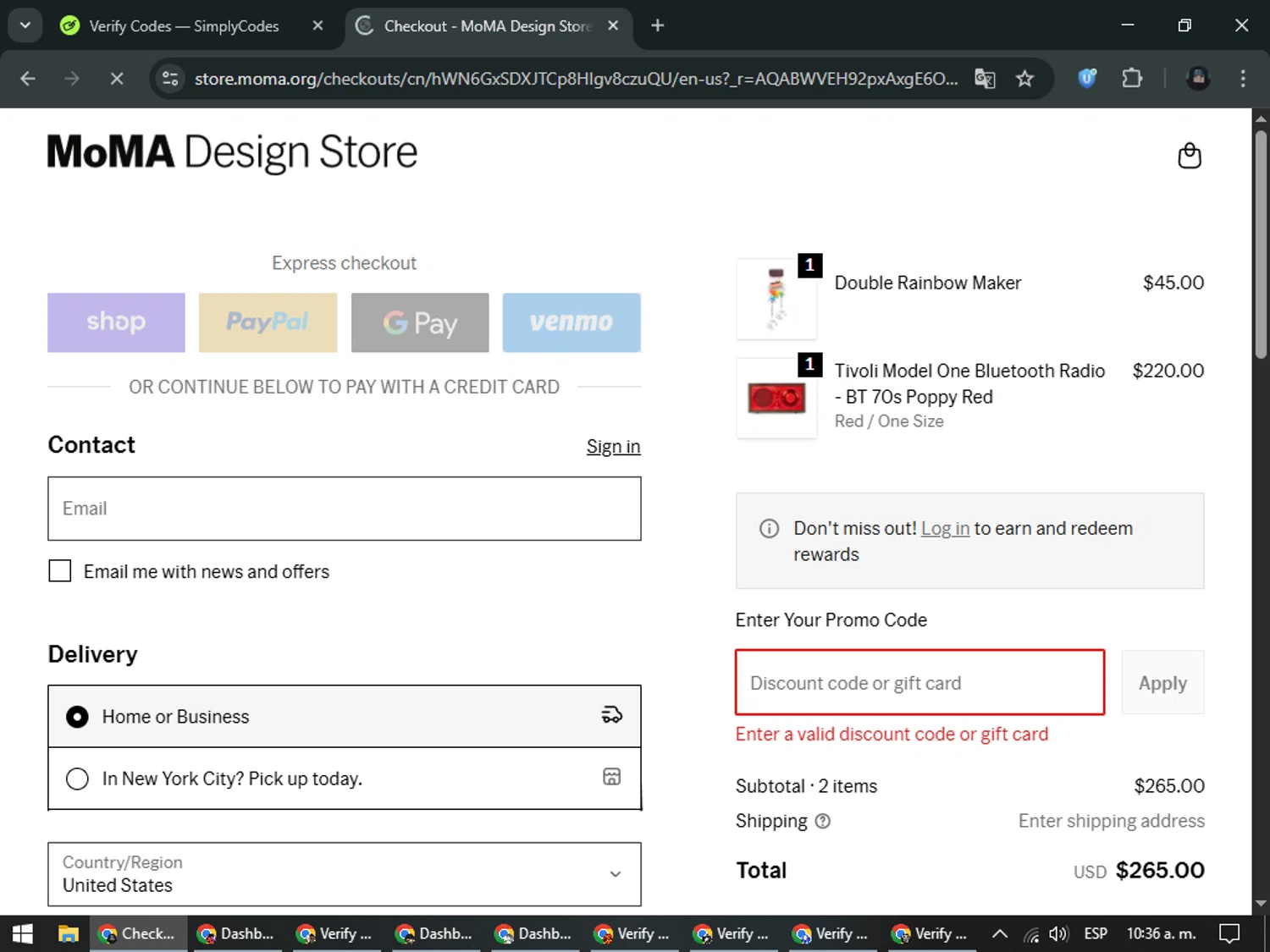Viewport: 1270px width, 952px height.
Task: Open the notifications action center
Action: (x=1229, y=934)
